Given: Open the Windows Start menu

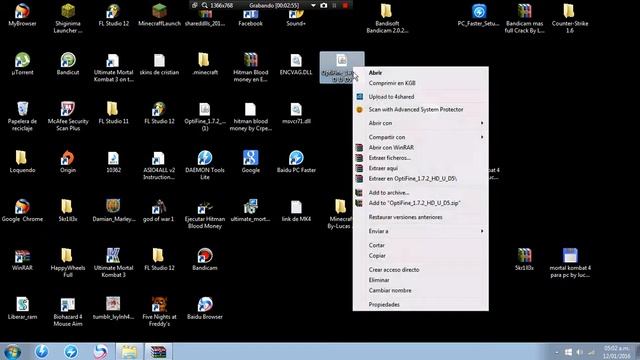Looking at the screenshot, I should coord(12,351).
